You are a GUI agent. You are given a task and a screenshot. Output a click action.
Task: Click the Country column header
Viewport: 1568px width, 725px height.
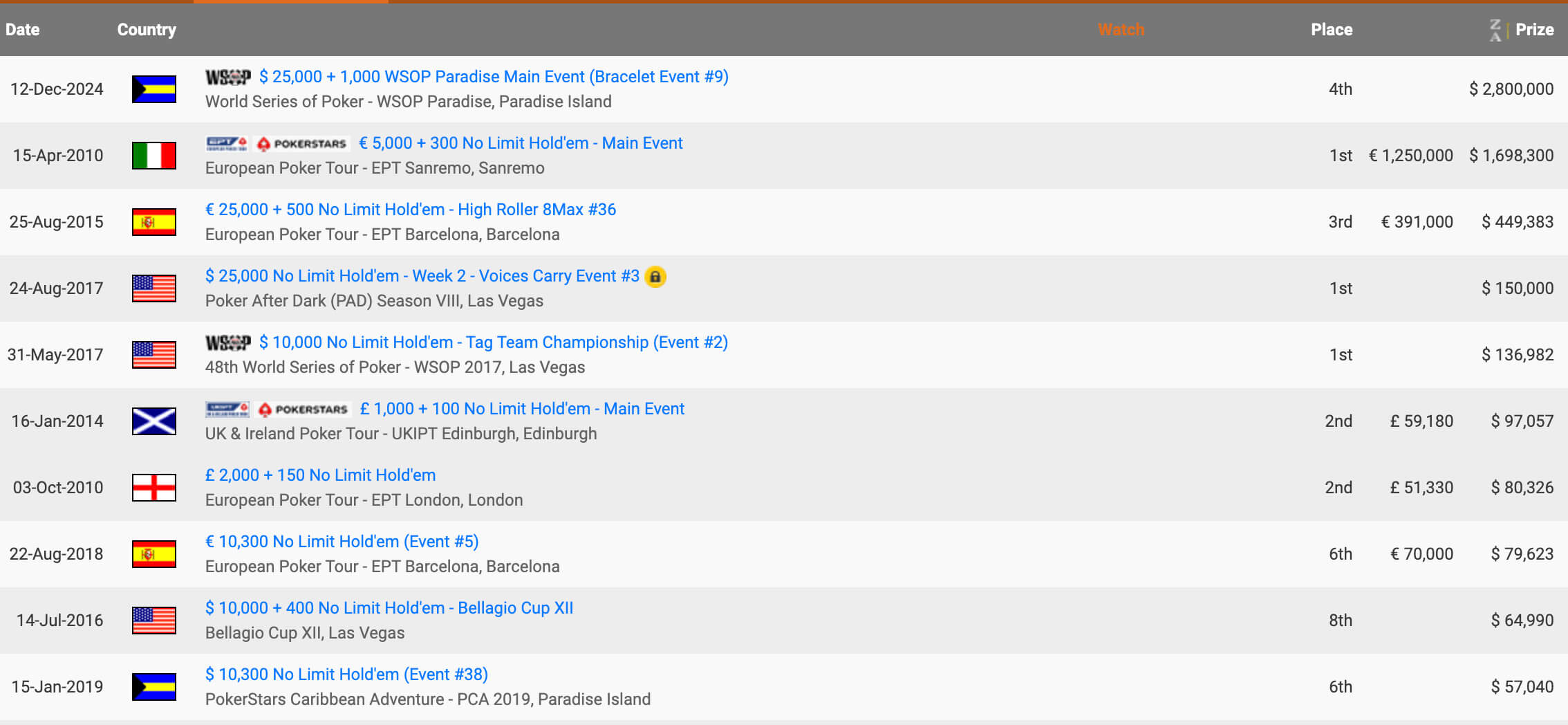[147, 30]
